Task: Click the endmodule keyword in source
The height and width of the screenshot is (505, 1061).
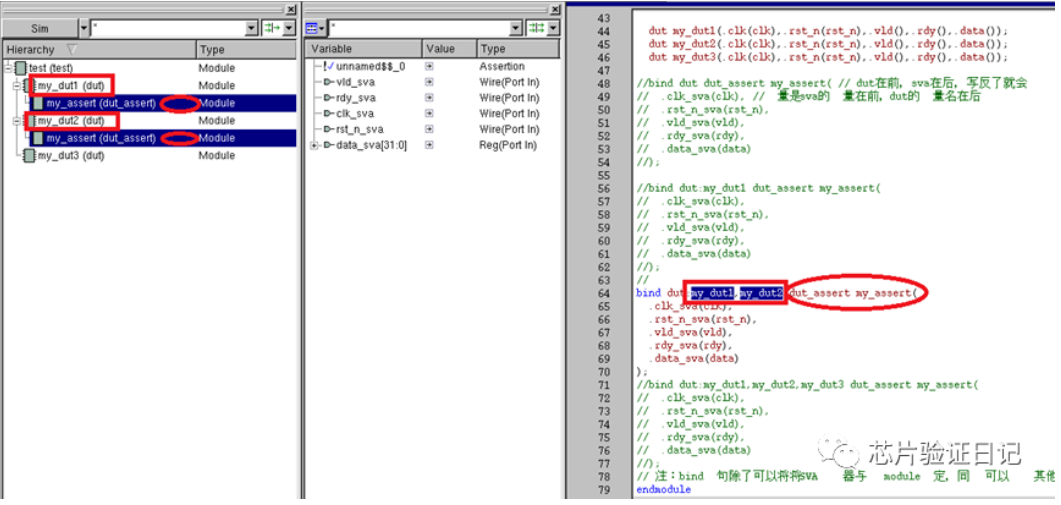Action: click(x=664, y=489)
